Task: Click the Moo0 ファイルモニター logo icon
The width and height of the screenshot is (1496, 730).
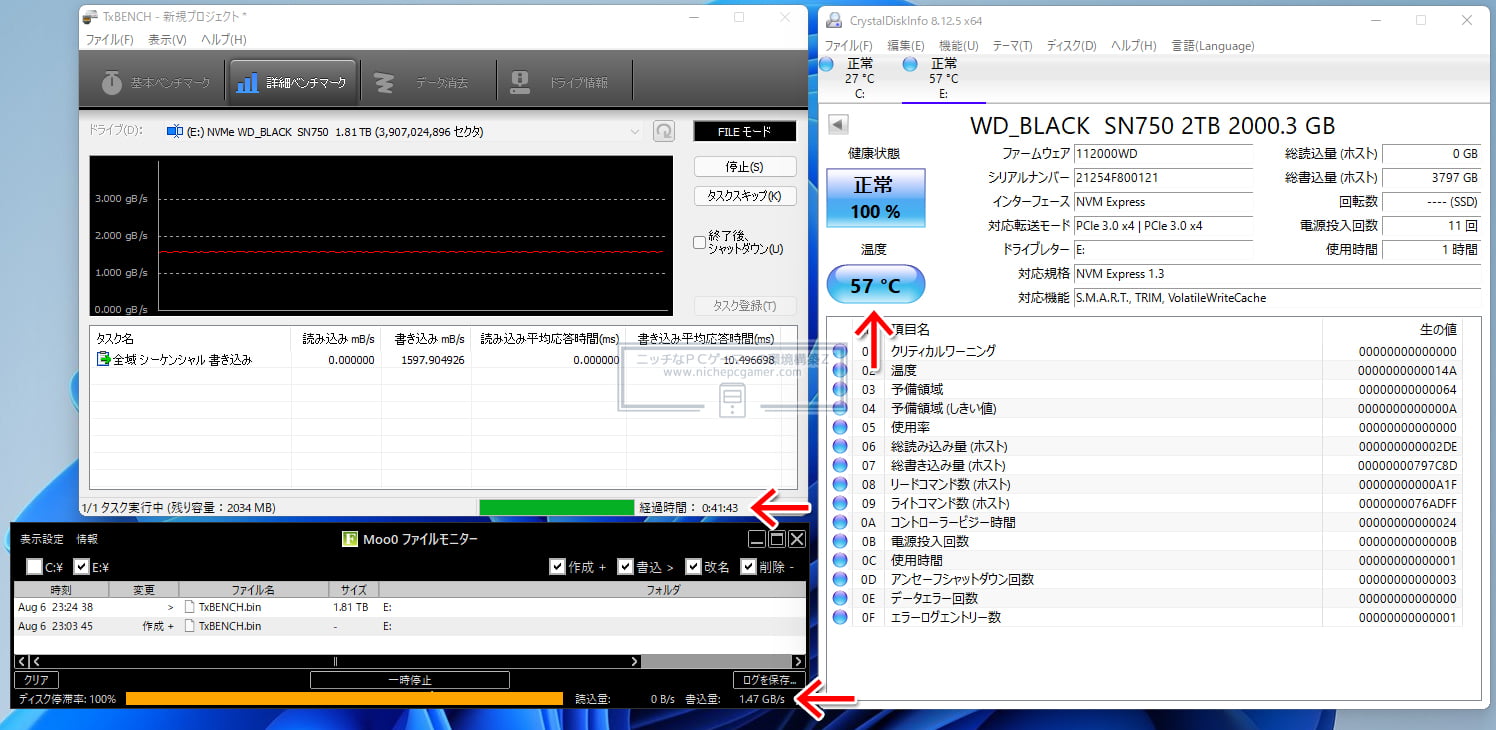Action: coord(349,540)
